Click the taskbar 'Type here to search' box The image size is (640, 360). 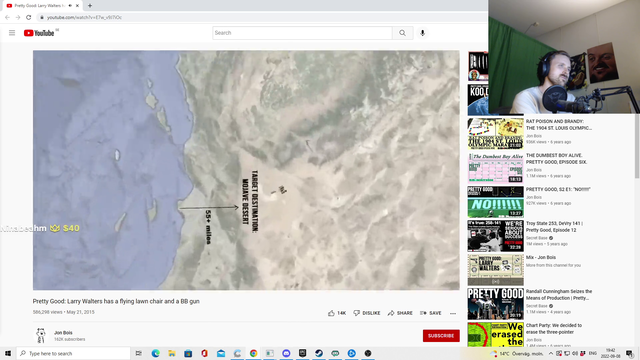73,353
